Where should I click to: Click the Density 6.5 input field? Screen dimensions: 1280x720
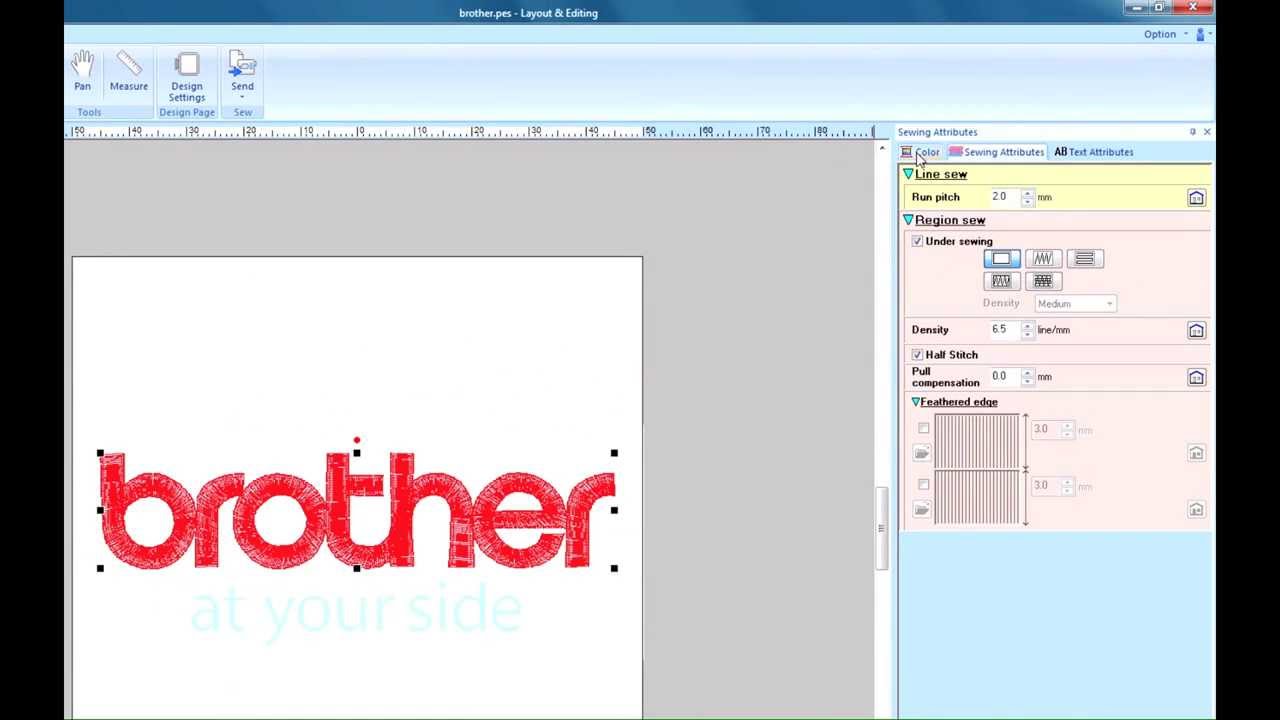(1004, 330)
